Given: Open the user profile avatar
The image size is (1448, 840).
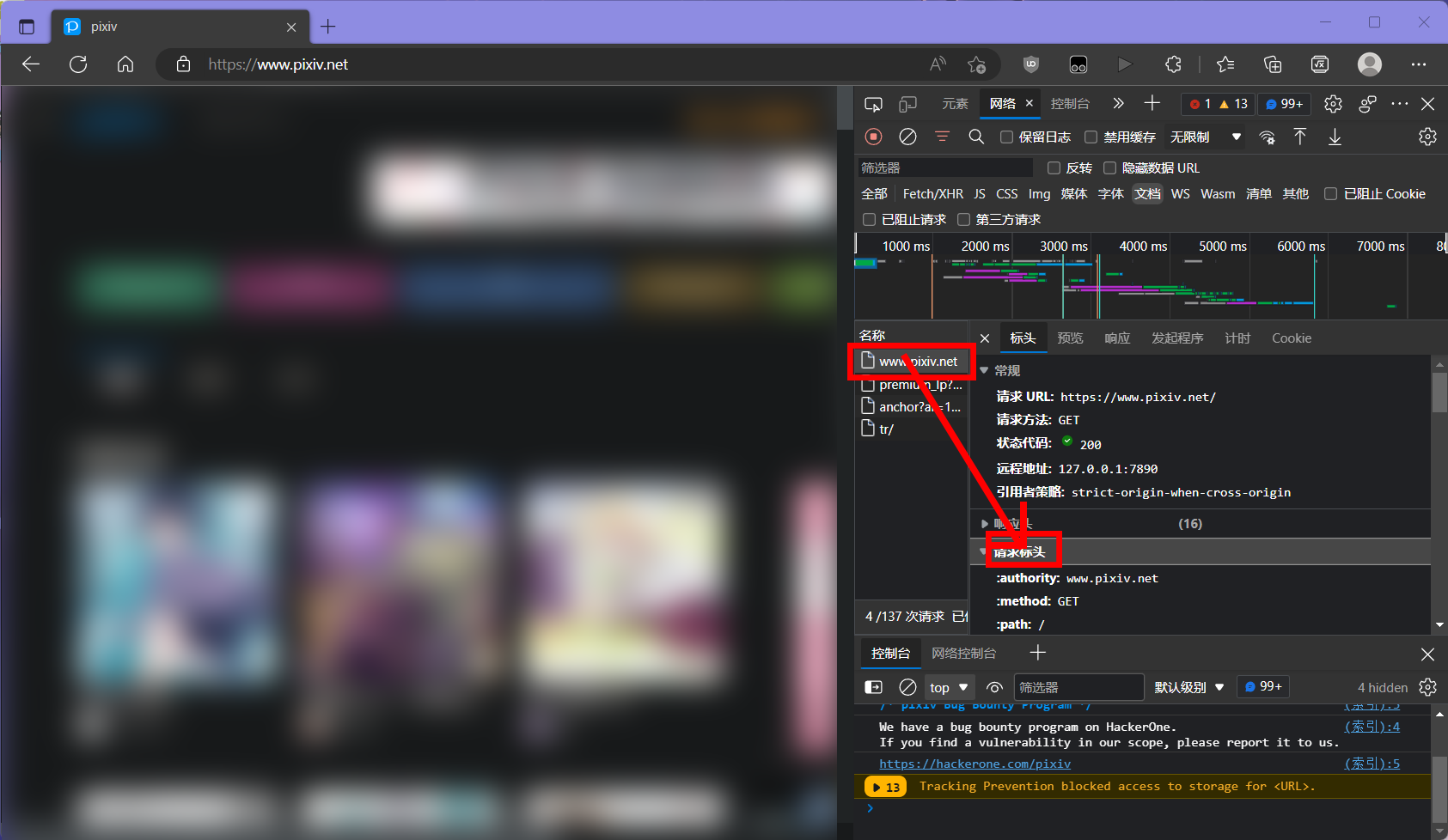Looking at the screenshot, I should pos(1370,64).
